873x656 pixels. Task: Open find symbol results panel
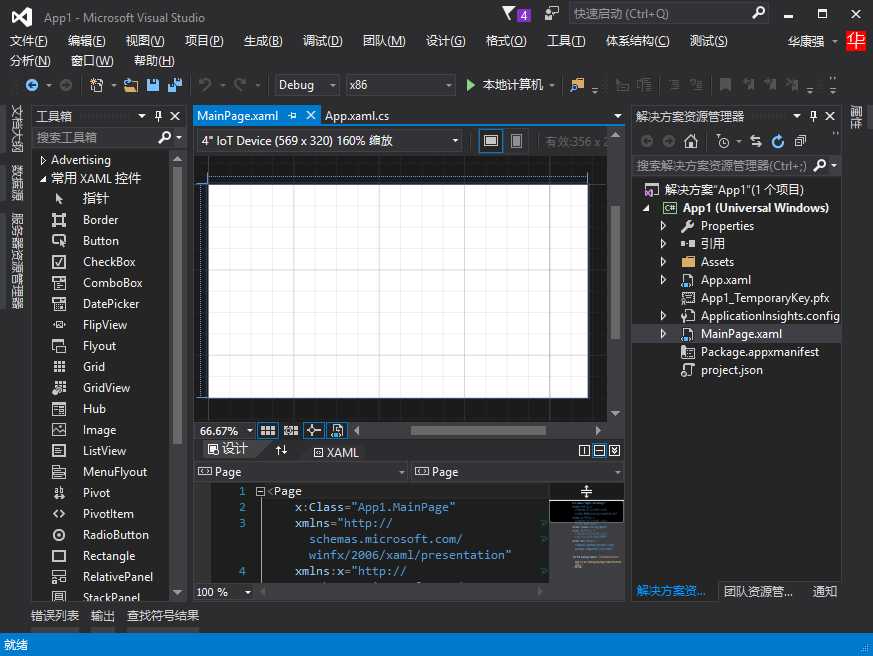(163, 616)
